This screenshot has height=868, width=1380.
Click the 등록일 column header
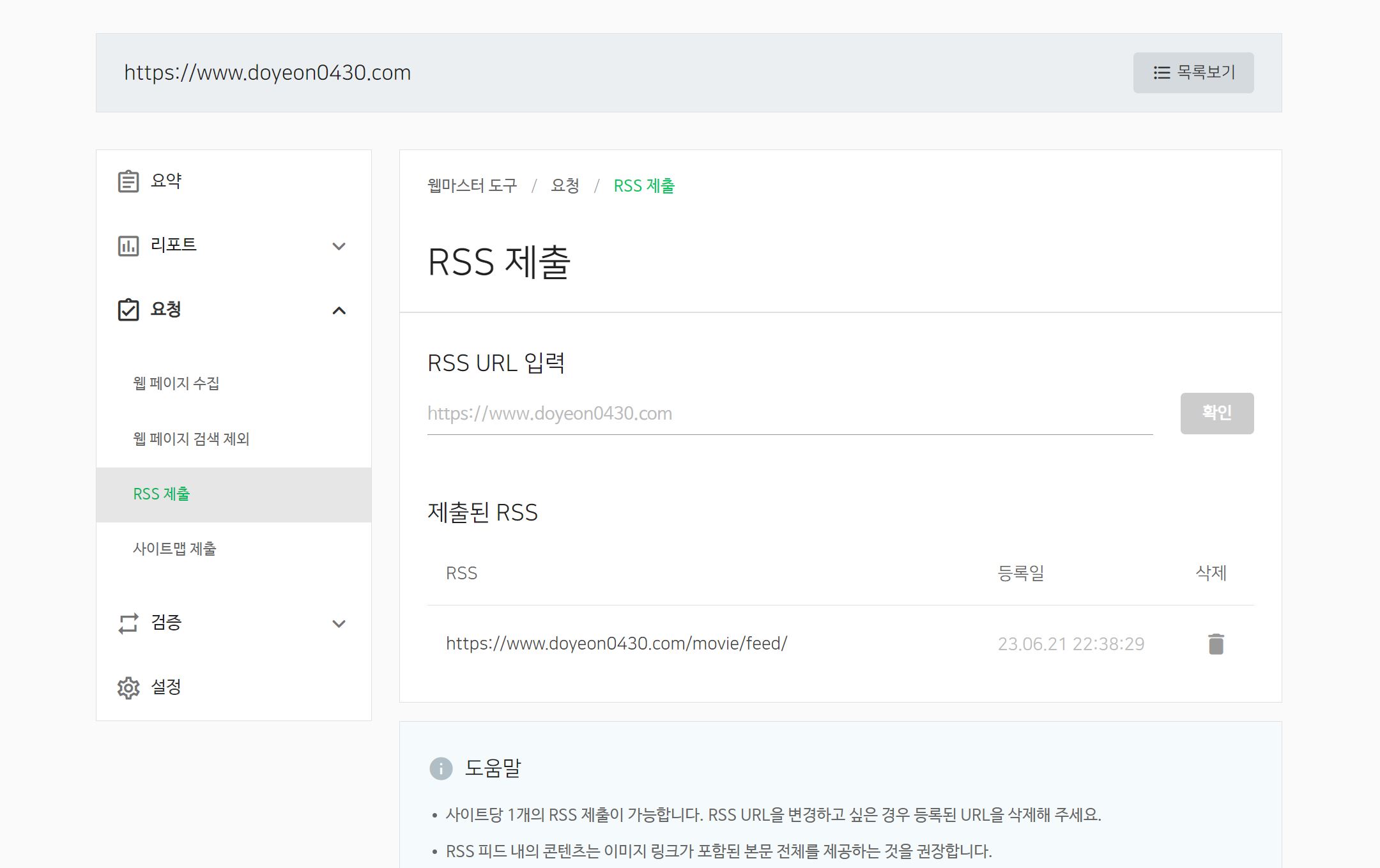tap(1020, 573)
